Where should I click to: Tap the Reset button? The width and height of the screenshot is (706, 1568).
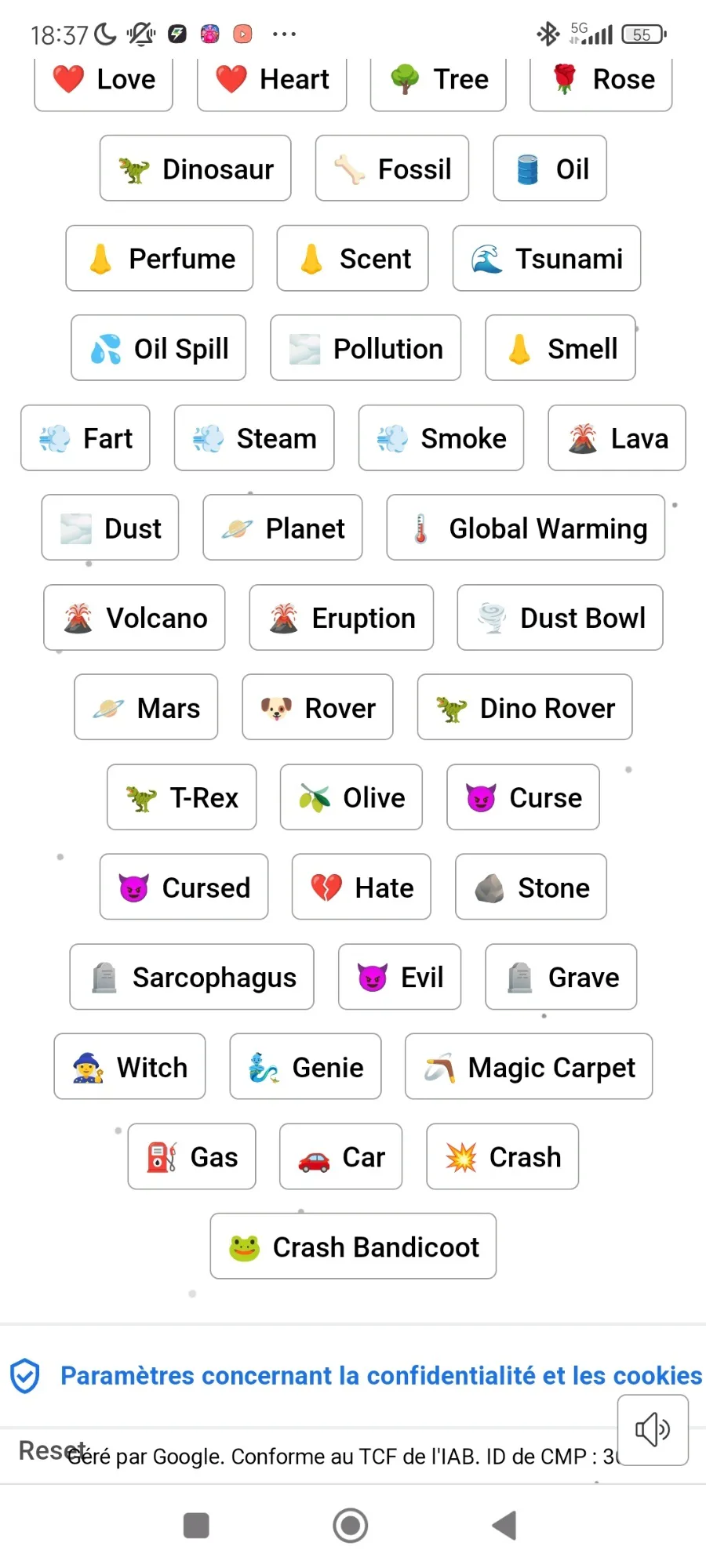pos(47,1450)
